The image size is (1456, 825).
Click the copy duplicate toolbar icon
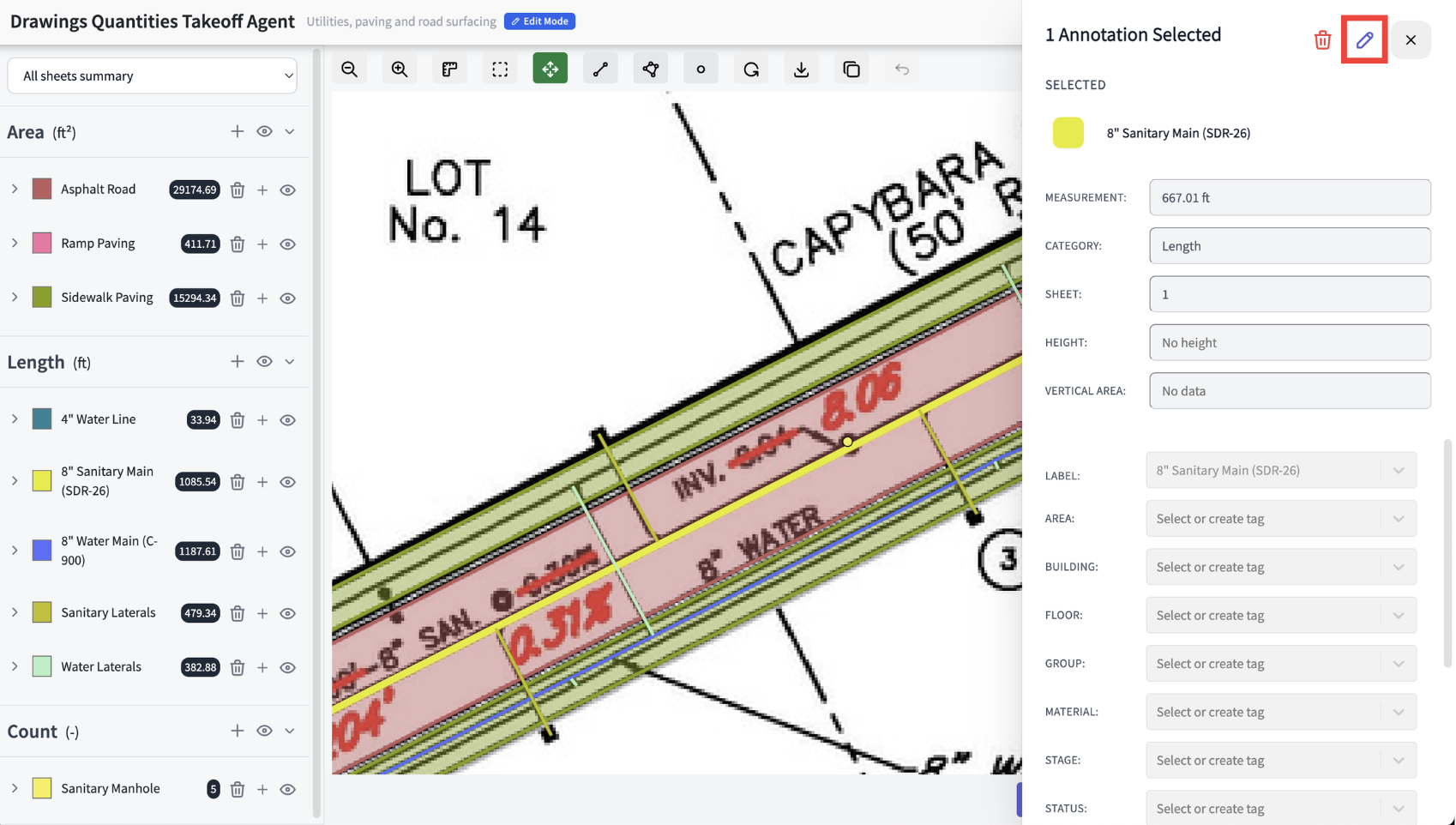851,69
